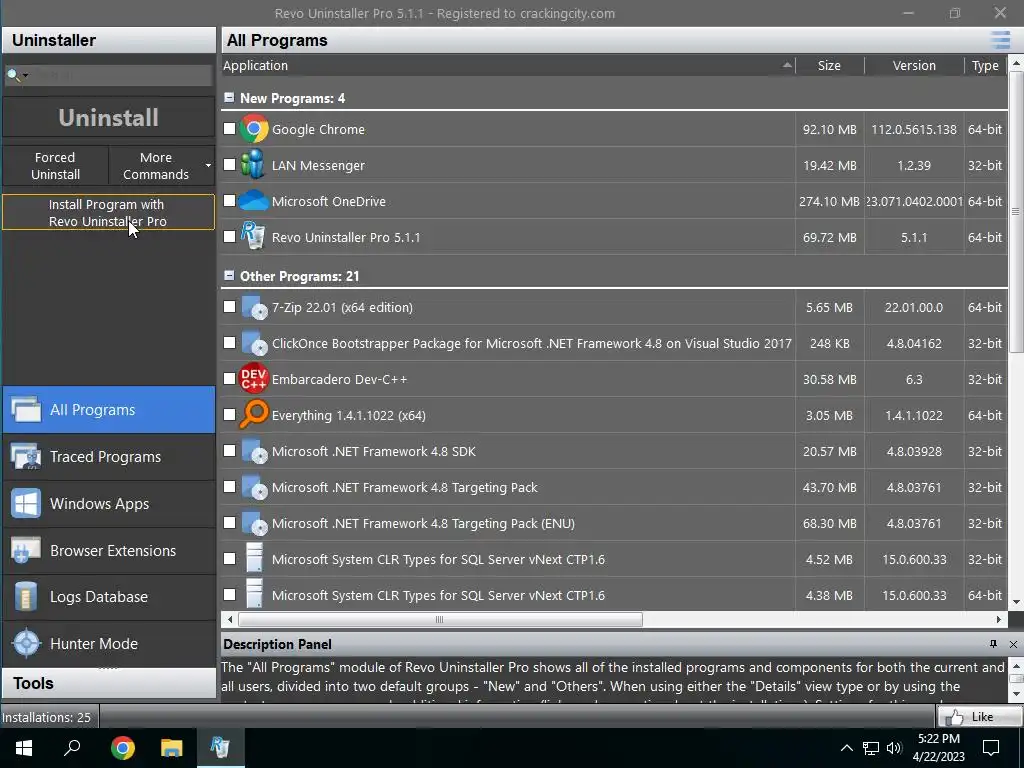Click the program list vertical scrollbar thumb
Image resolution: width=1024 pixels, height=768 pixels.
pos(1016,212)
